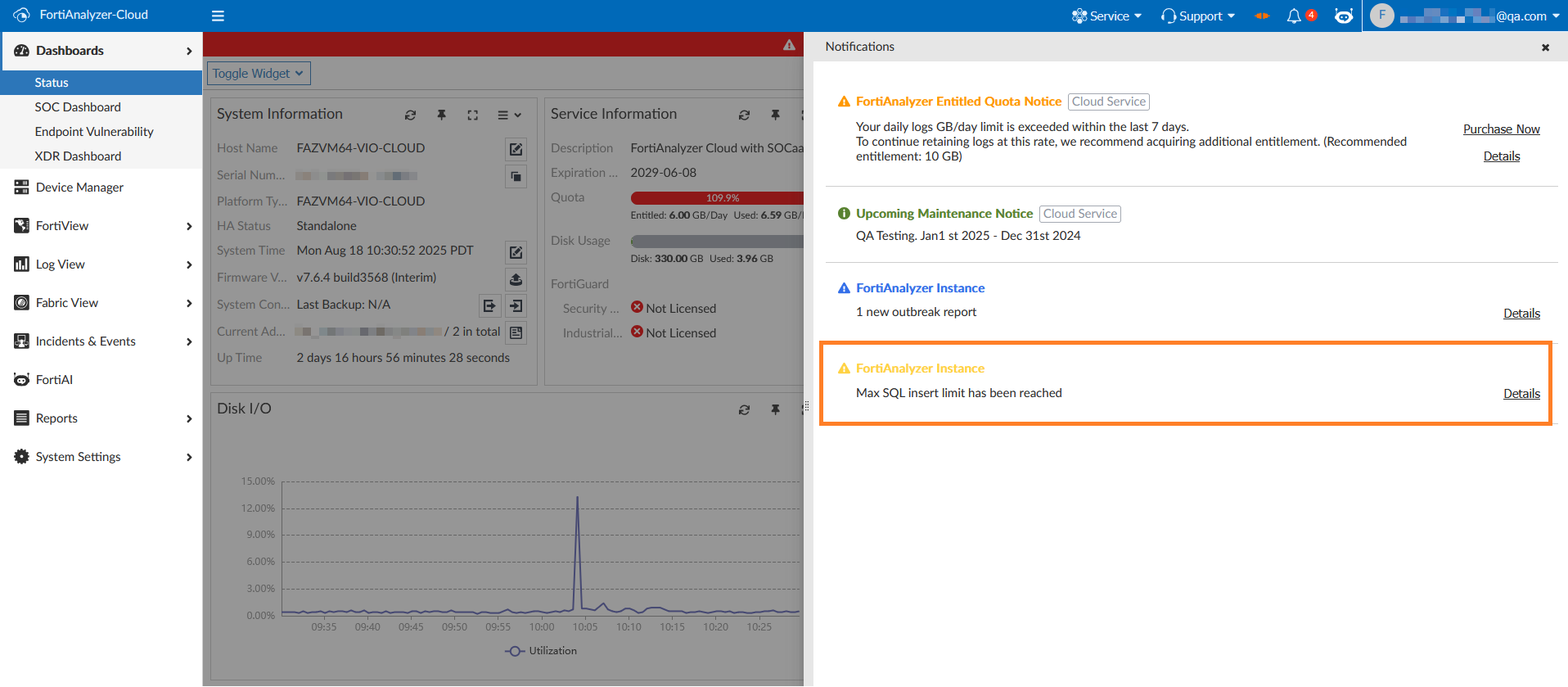Toggle the Utilization series in chart legend
The height and width of the screenshot is (687, 1568).
tap(541, 651)
